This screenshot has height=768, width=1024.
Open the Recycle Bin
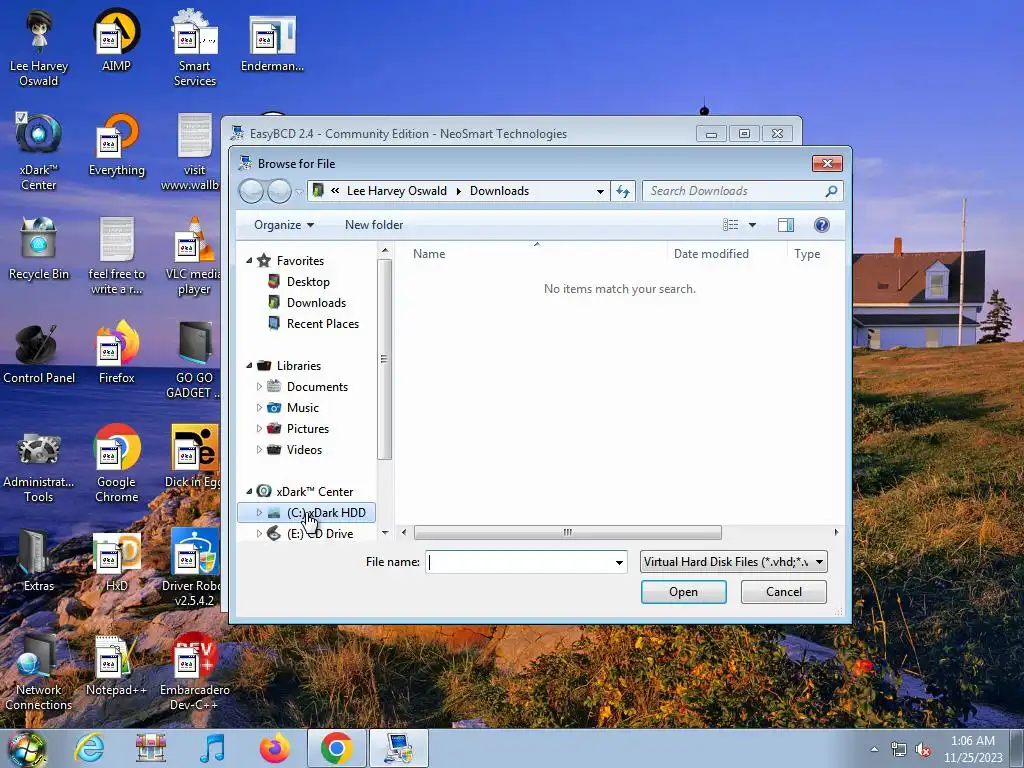pyautogui.click(x=39, y=248)
